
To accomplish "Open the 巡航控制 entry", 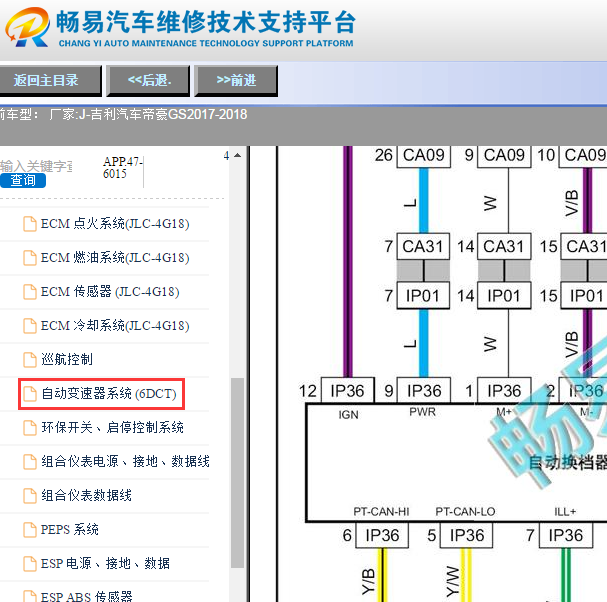I will click(67, 359).
